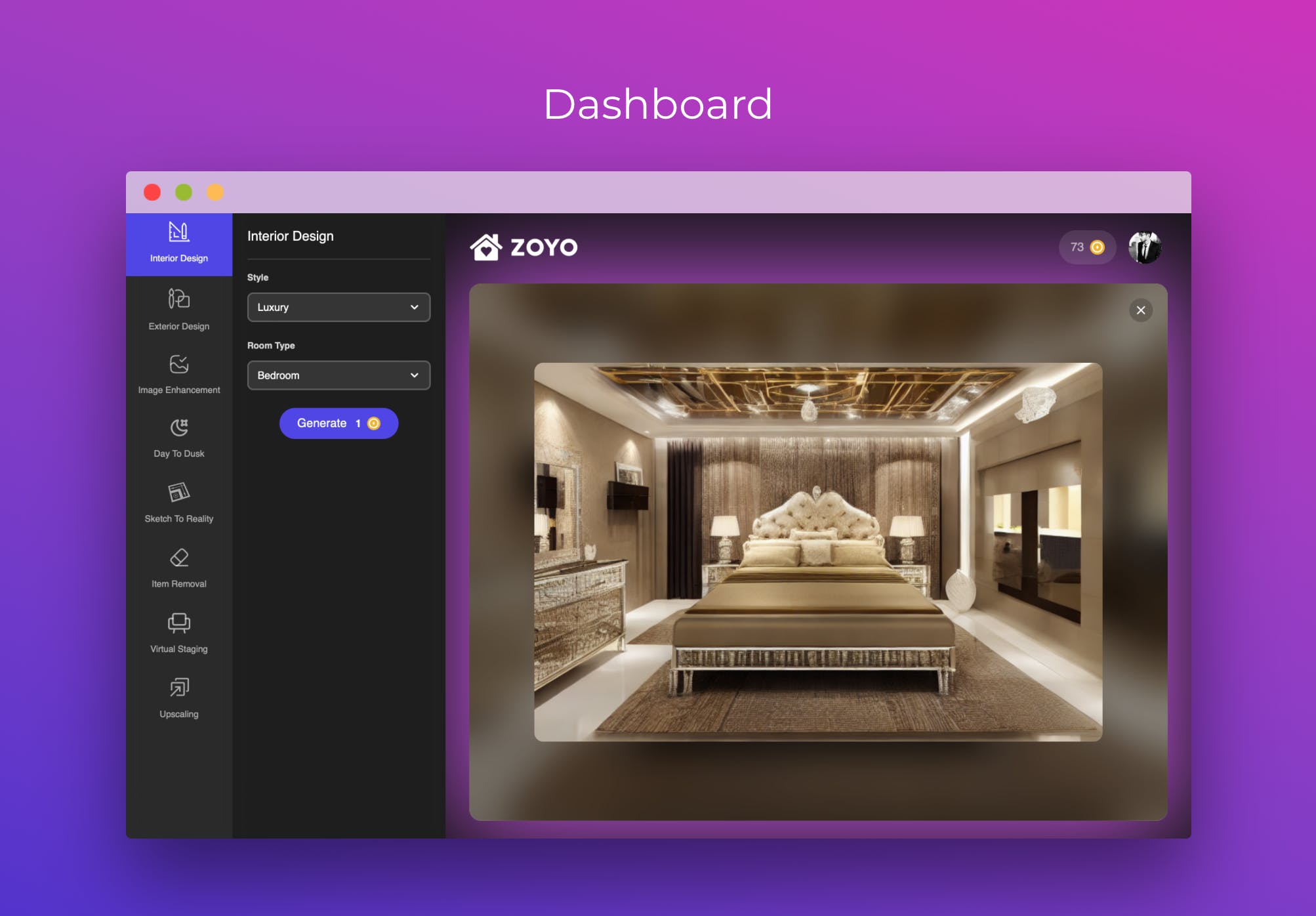Select the Day To Dusk icon

(178, 427)
